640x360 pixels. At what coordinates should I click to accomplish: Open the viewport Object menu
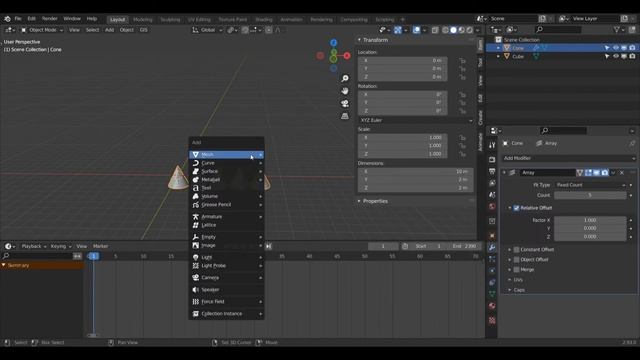(x=127, y=30)
